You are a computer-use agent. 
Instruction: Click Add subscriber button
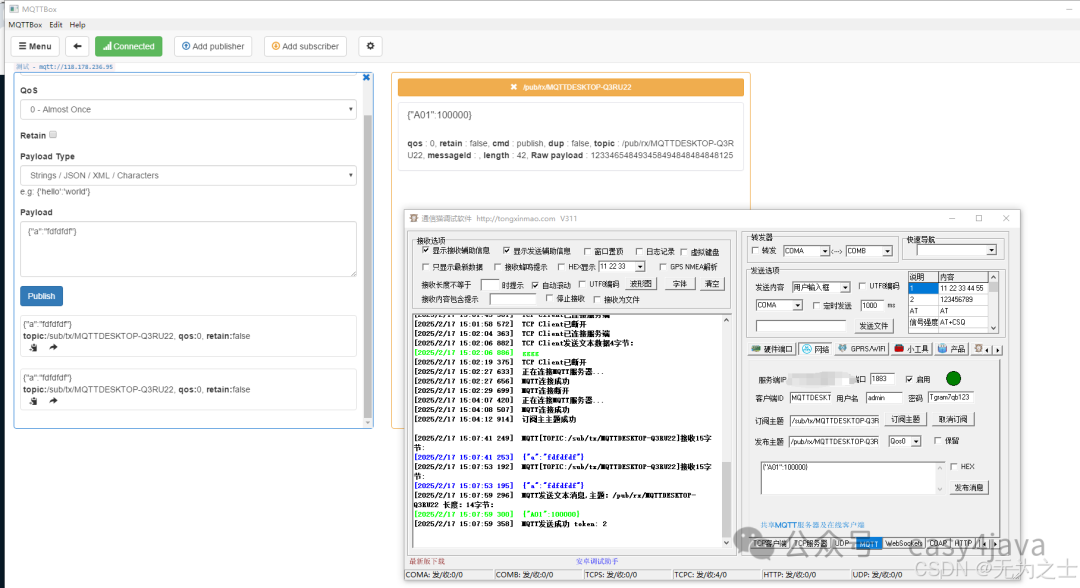305,46
